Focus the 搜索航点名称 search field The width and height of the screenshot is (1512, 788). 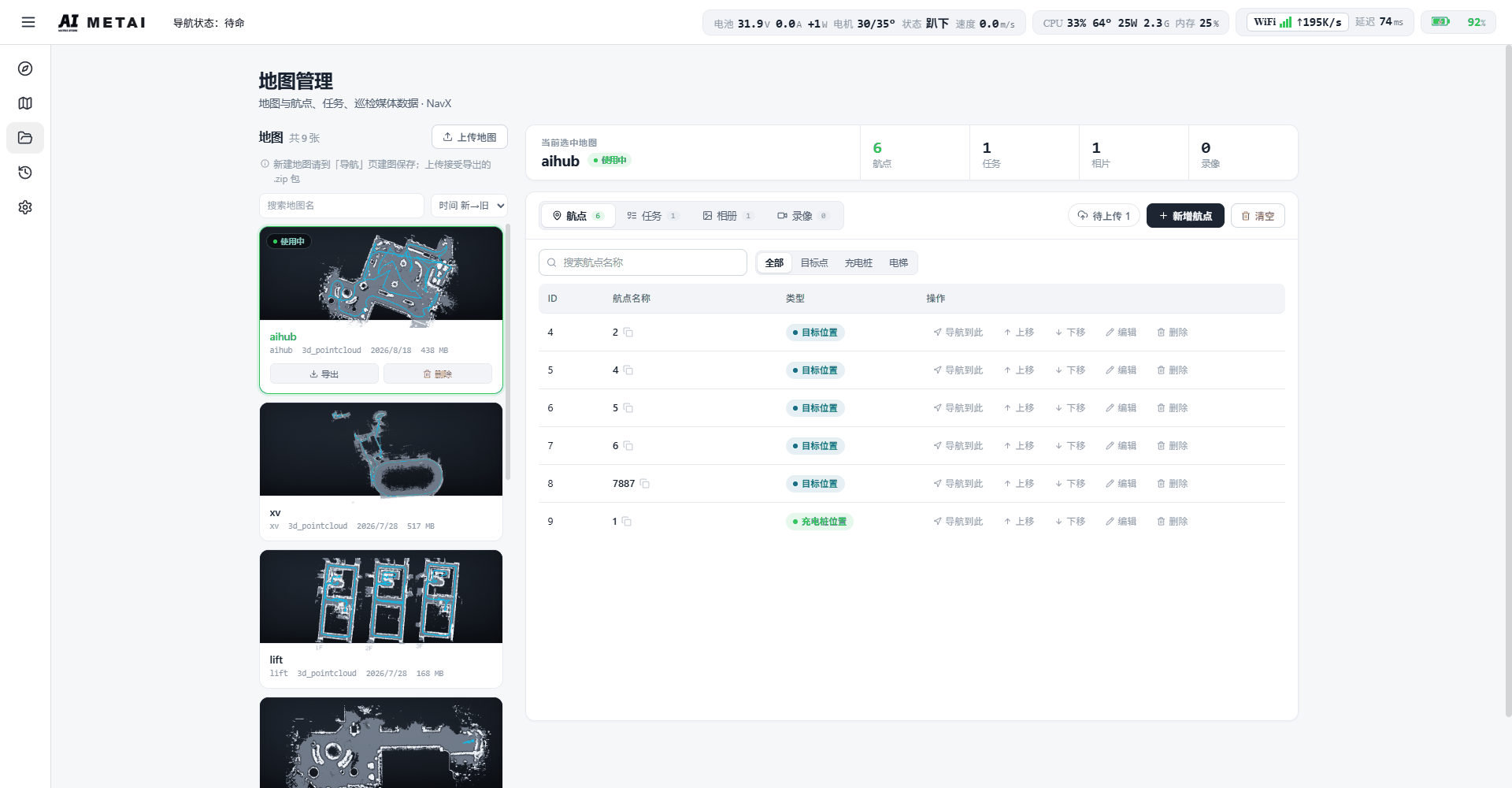tap(643, 262)
